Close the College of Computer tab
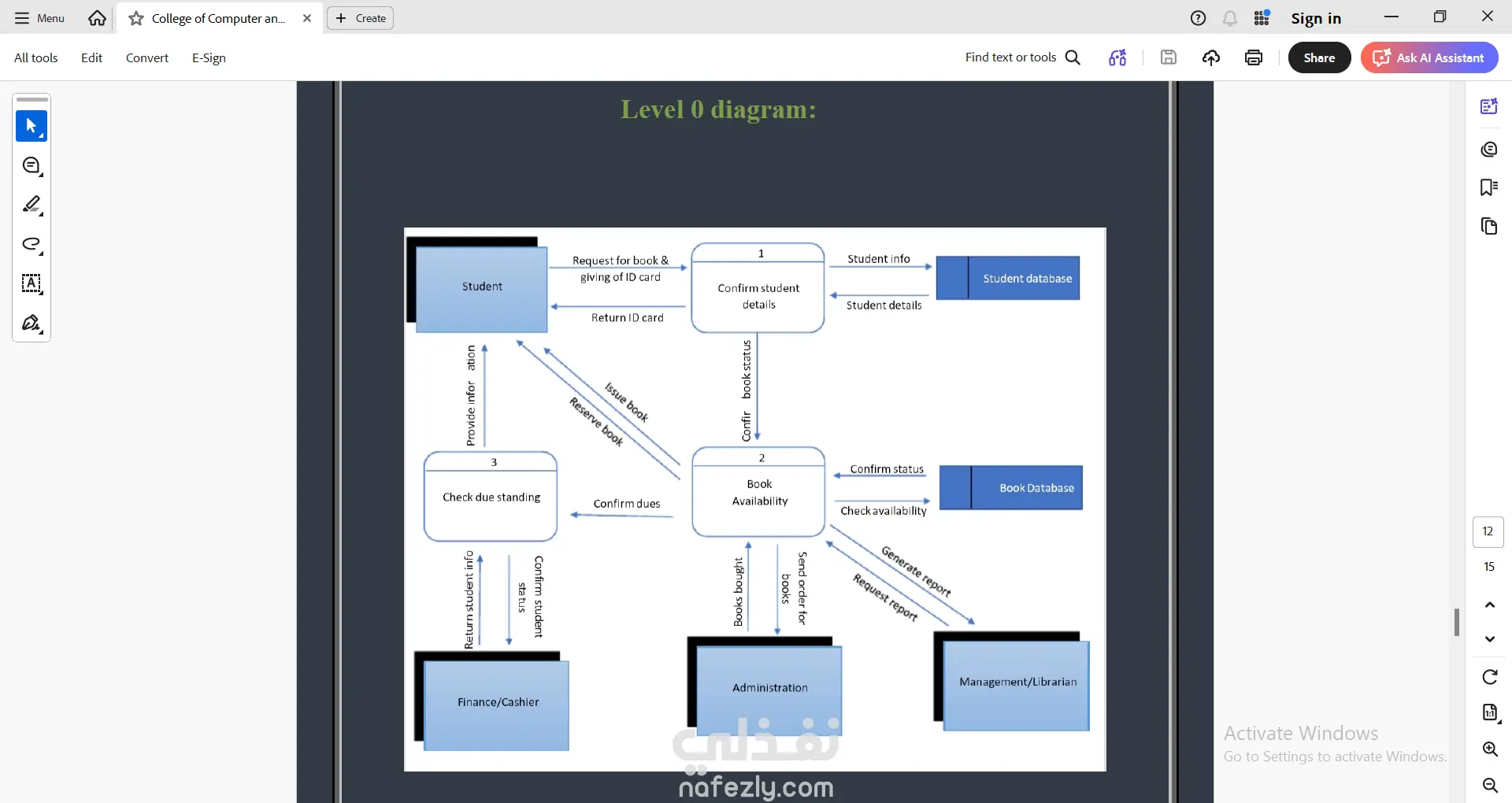Image resolution: width=1512 pixels, height=803 pixels. pyautogui.click(x=307, y=18)
